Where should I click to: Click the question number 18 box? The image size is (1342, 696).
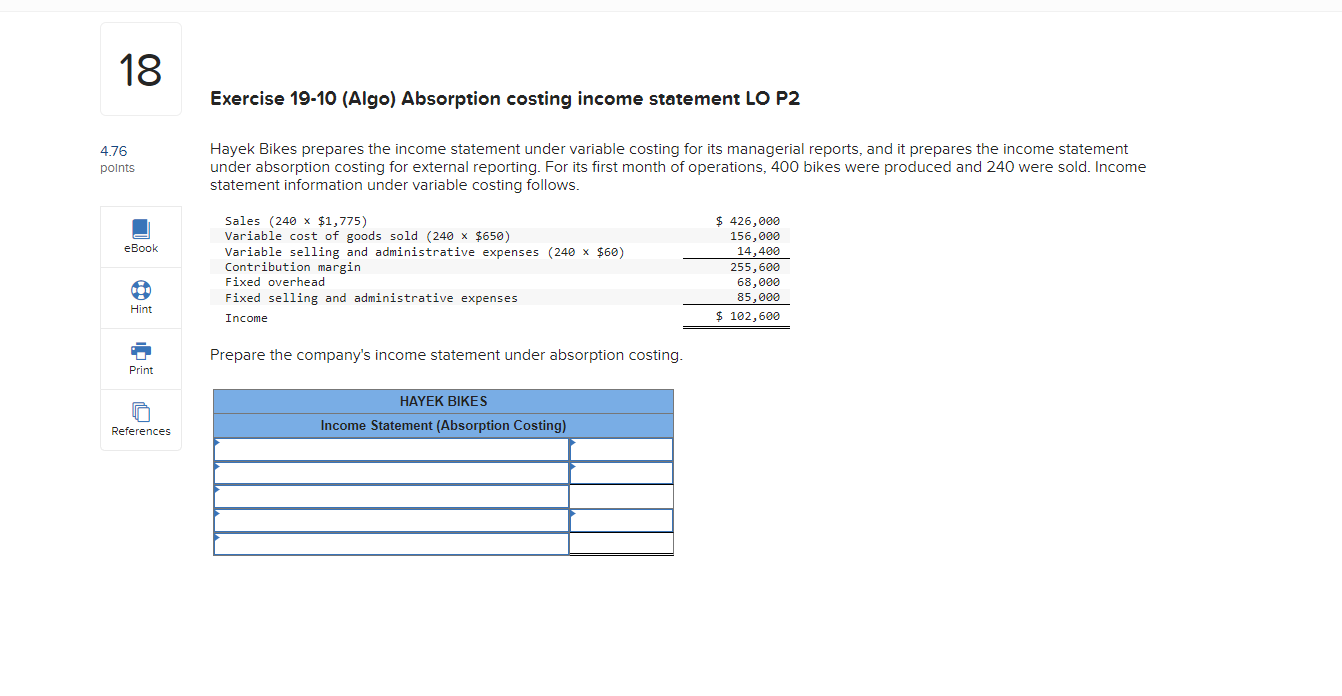[141, 69]
